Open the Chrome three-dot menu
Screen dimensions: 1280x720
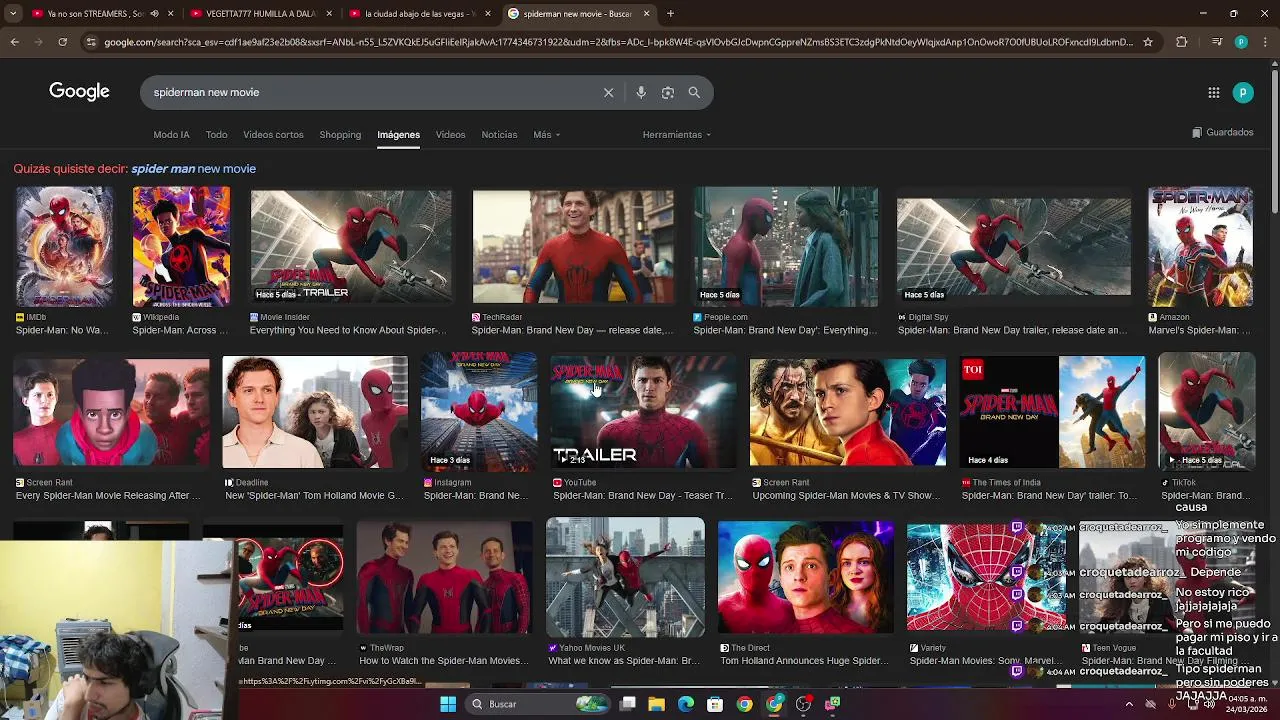click(x=1265, y=42)
